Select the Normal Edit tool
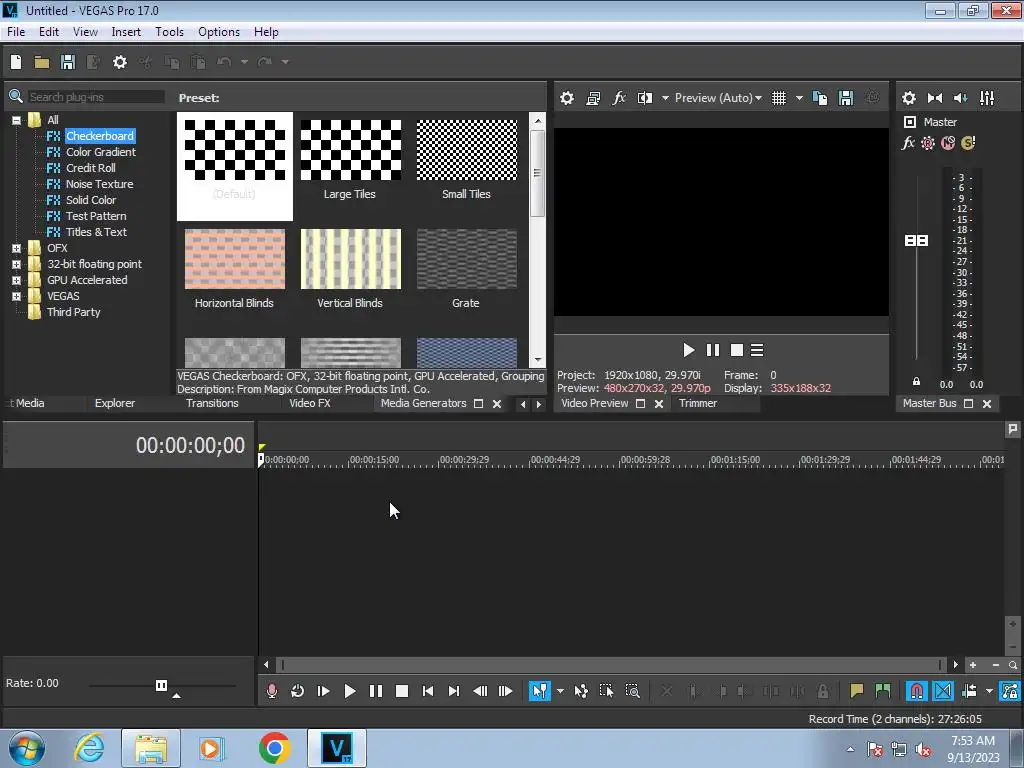Viewport: 1024px width, 768px height. click(539, 691)
